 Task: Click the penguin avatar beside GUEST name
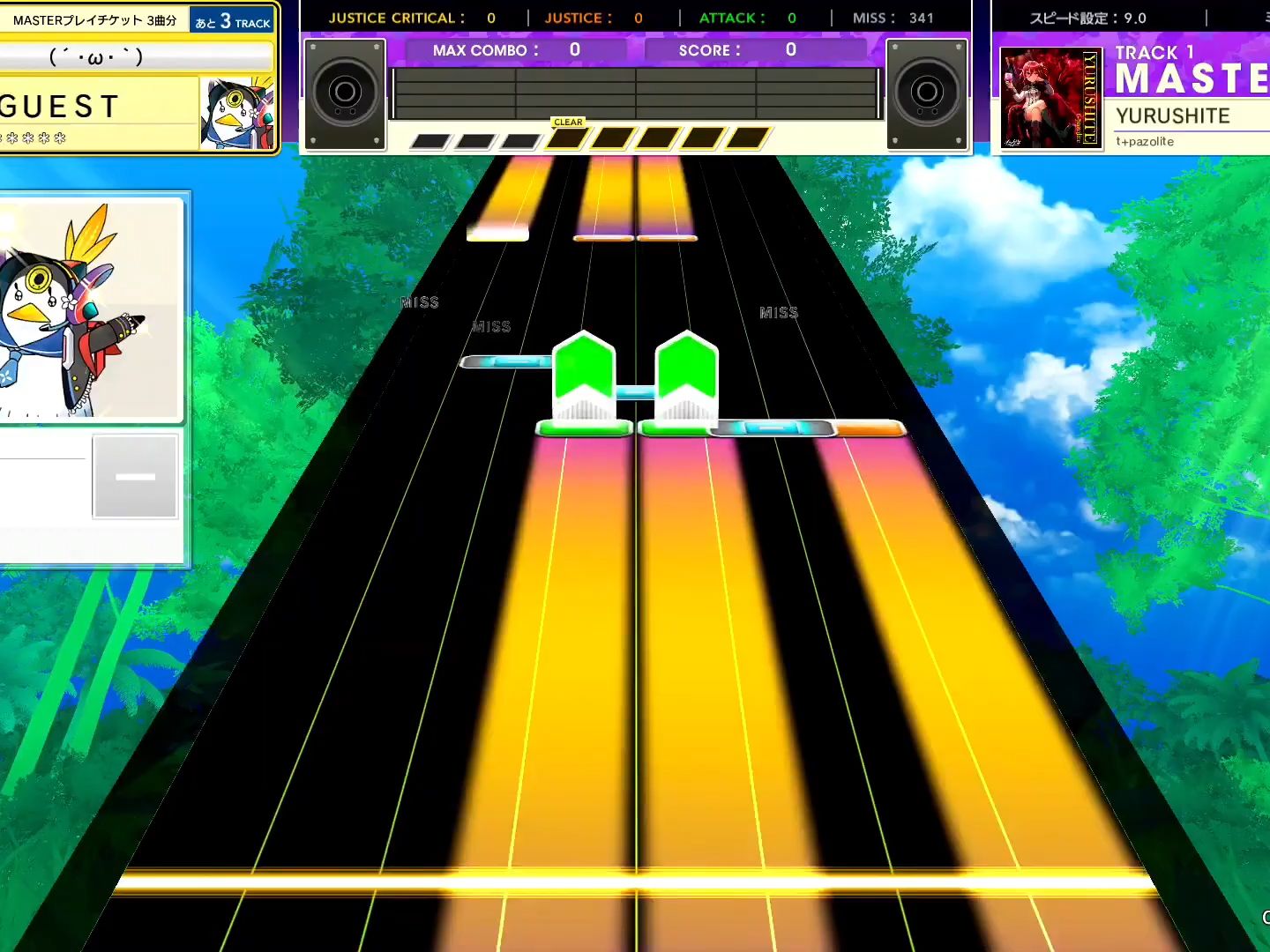point(236,113)
